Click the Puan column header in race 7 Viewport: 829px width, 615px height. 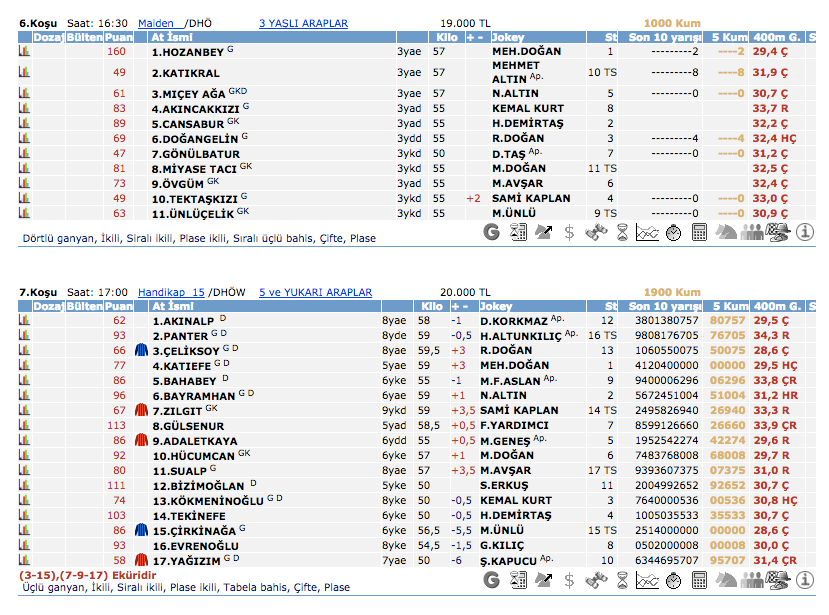tap(119, 306)
